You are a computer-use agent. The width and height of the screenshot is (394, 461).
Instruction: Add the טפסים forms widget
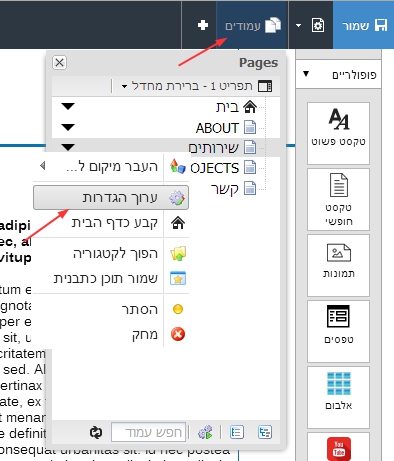(x=338, y=331)
